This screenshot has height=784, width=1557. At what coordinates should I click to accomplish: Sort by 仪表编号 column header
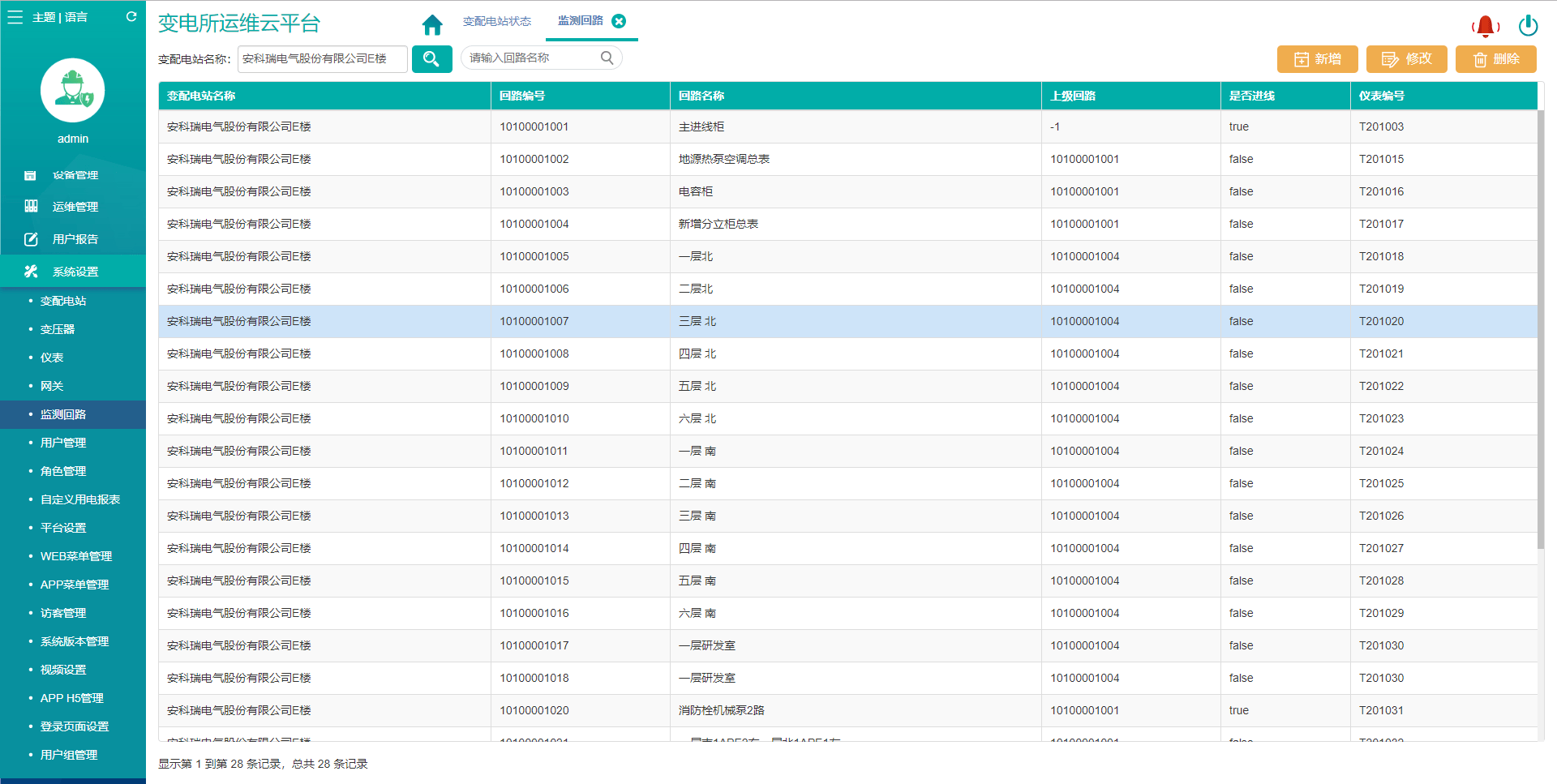pos(1443,96)
